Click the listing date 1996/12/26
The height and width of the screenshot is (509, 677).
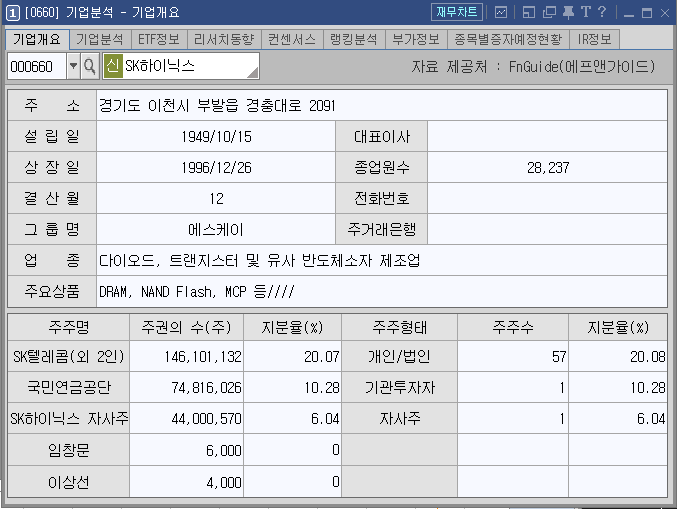216,168
